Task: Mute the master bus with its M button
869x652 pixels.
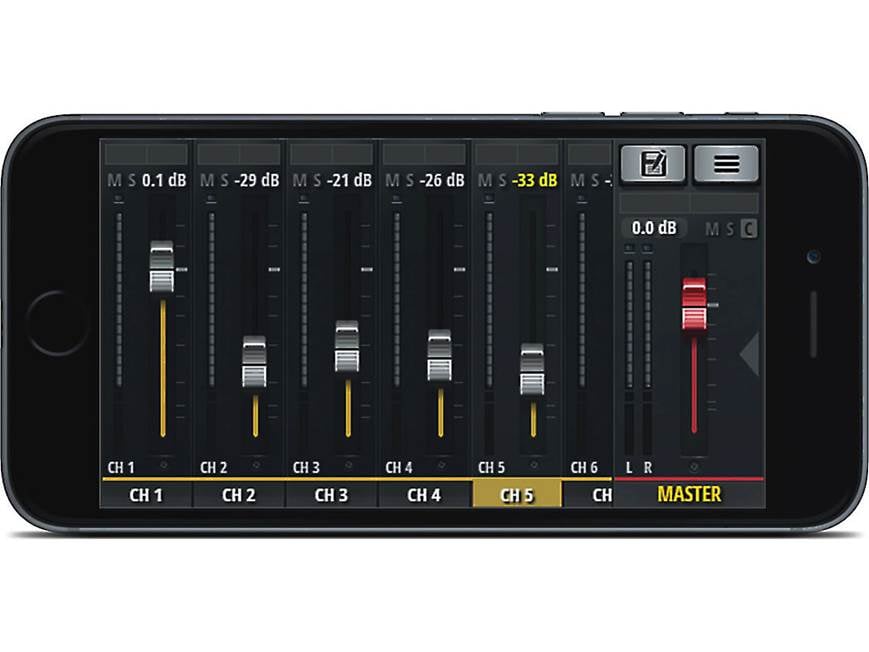Action: tap(714, 228)
